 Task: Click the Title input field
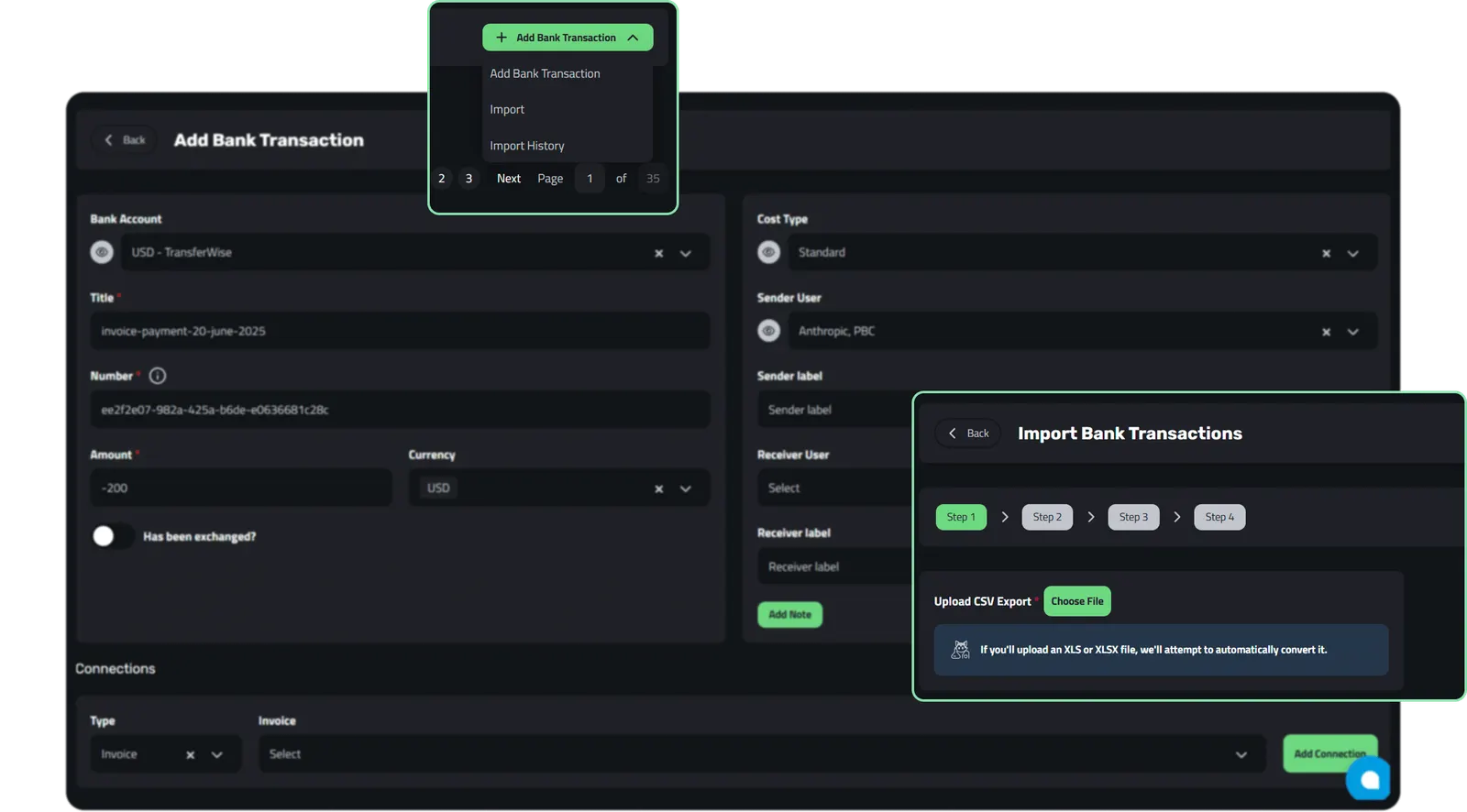click(x=400, y=331)
